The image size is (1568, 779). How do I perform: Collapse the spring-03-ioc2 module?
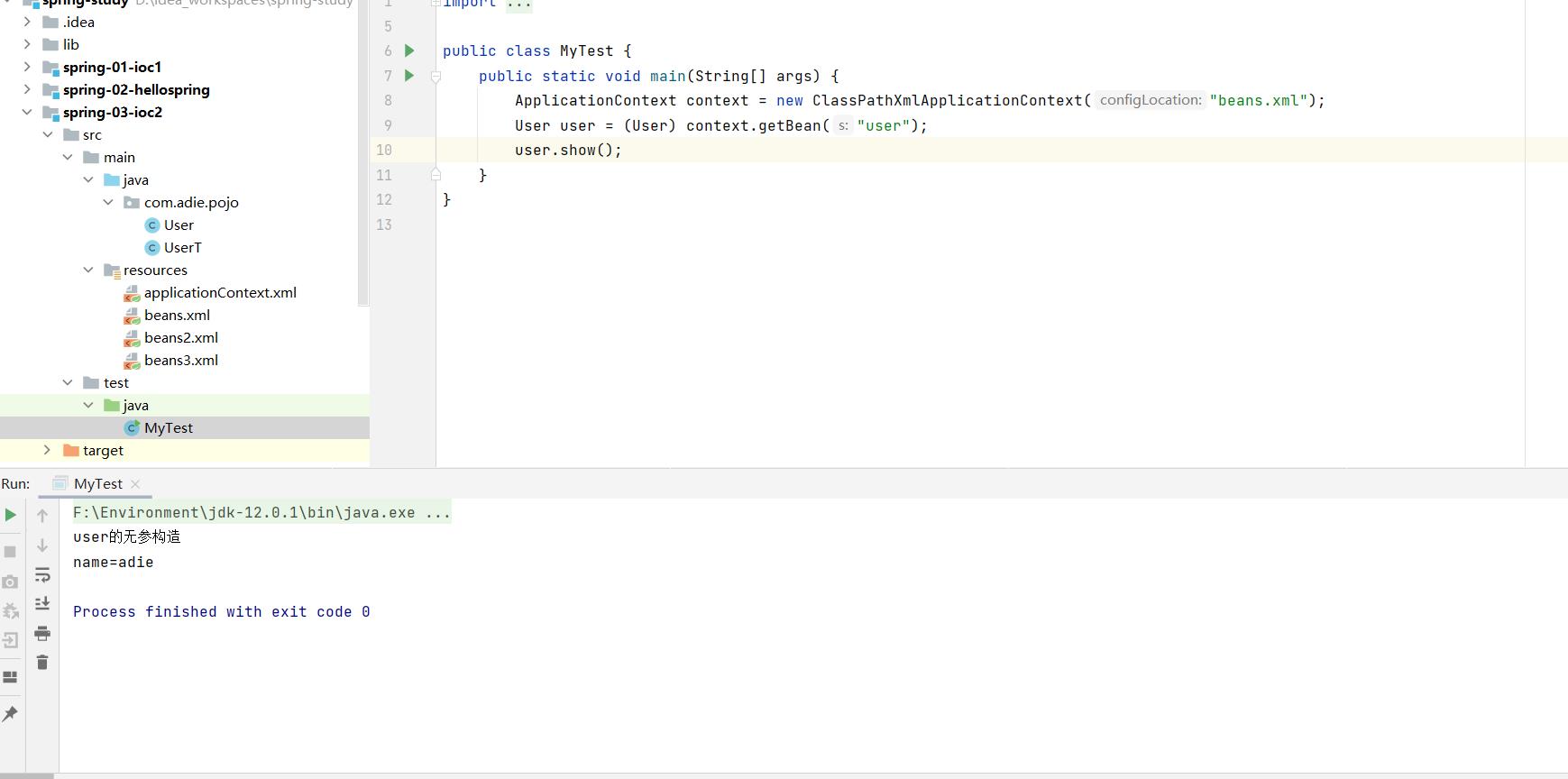[x=27, y=112]
